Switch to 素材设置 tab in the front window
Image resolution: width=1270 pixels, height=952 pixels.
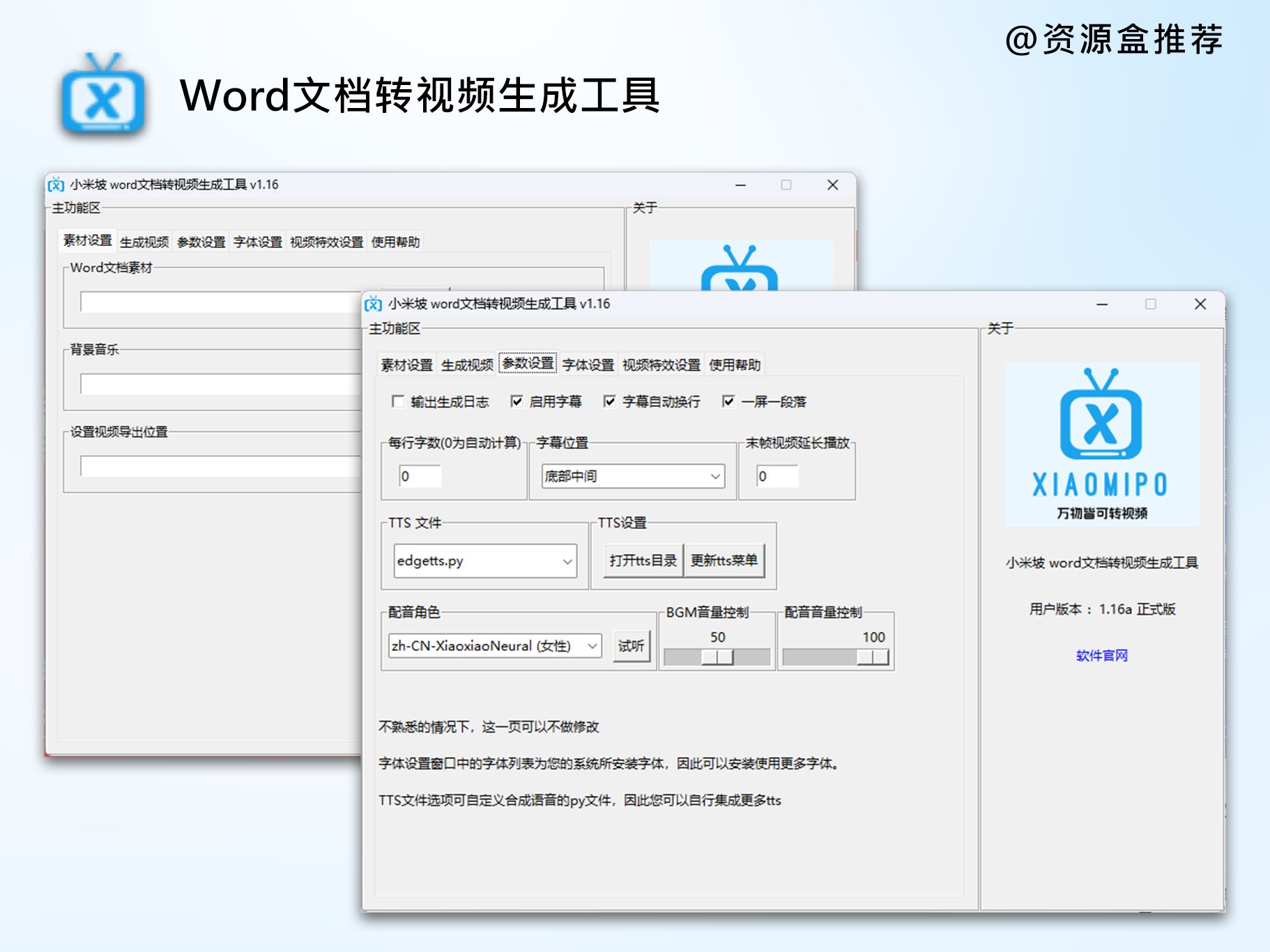(x=407, y=365)
